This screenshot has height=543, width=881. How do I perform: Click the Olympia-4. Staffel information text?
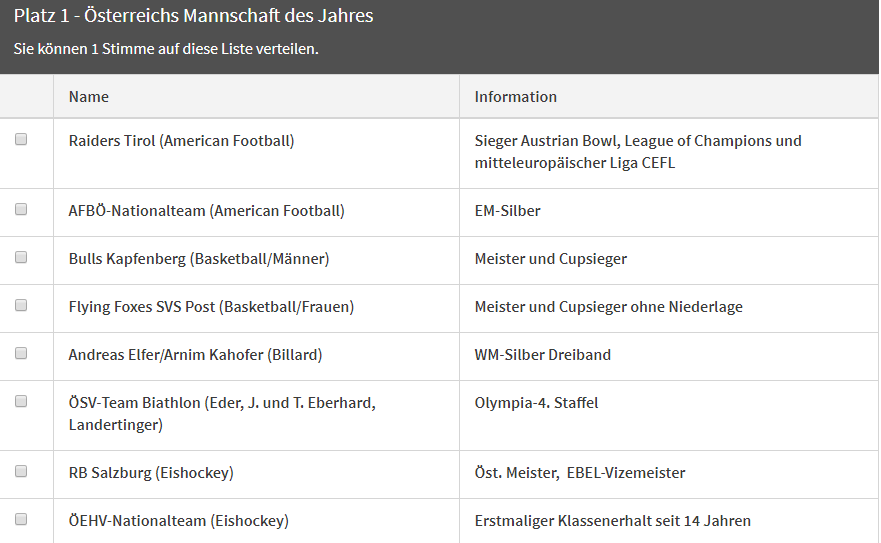pyautogui.click(x=537, y=403)
